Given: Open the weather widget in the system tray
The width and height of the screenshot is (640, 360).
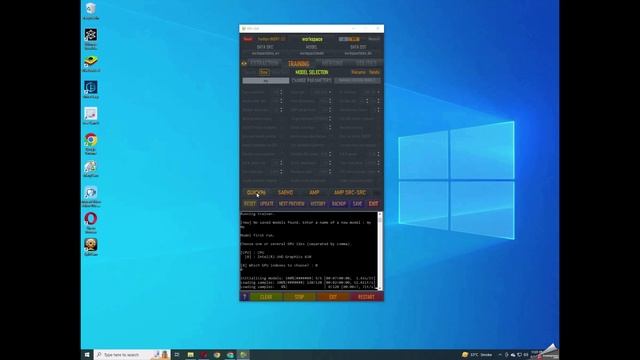Looking at the screenshot, I should click(477, 355).
